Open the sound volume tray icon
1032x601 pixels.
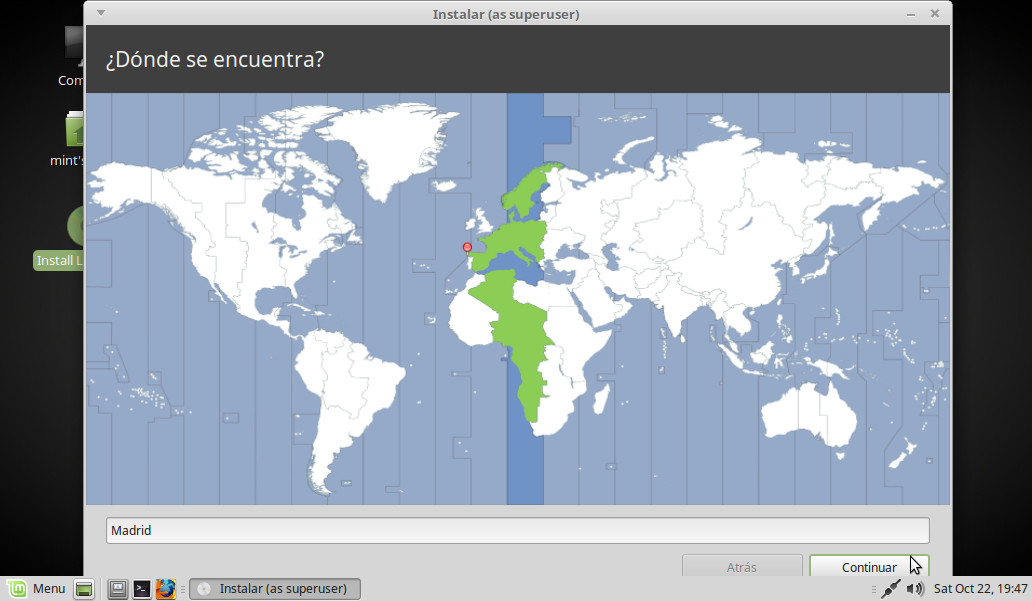tap(915, 589)
